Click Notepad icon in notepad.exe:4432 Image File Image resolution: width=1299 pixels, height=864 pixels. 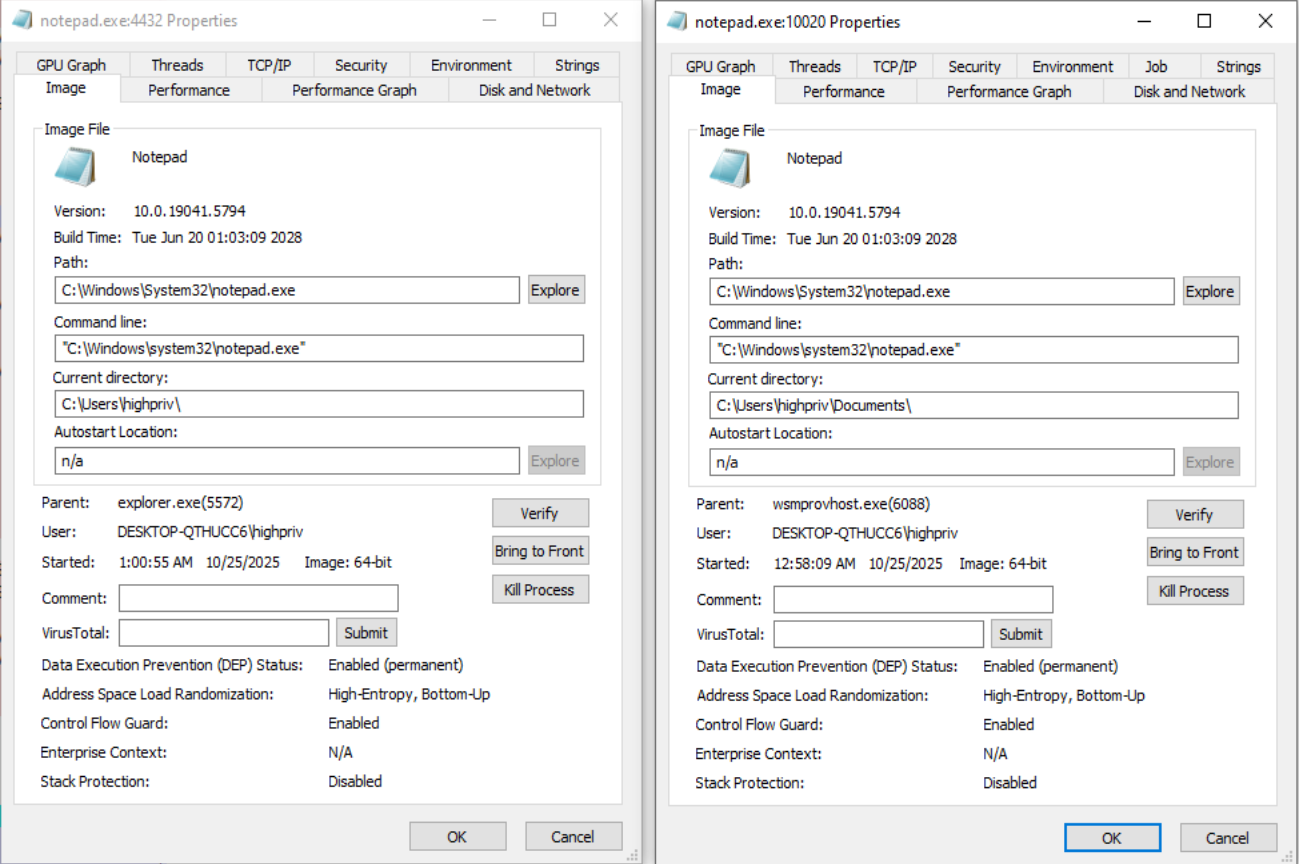(75, 167)
